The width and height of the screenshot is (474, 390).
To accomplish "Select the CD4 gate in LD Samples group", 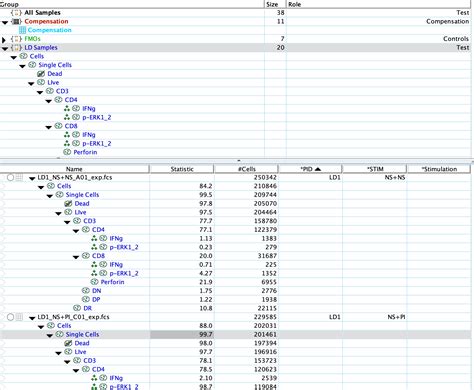I will (x=71, y=100).
